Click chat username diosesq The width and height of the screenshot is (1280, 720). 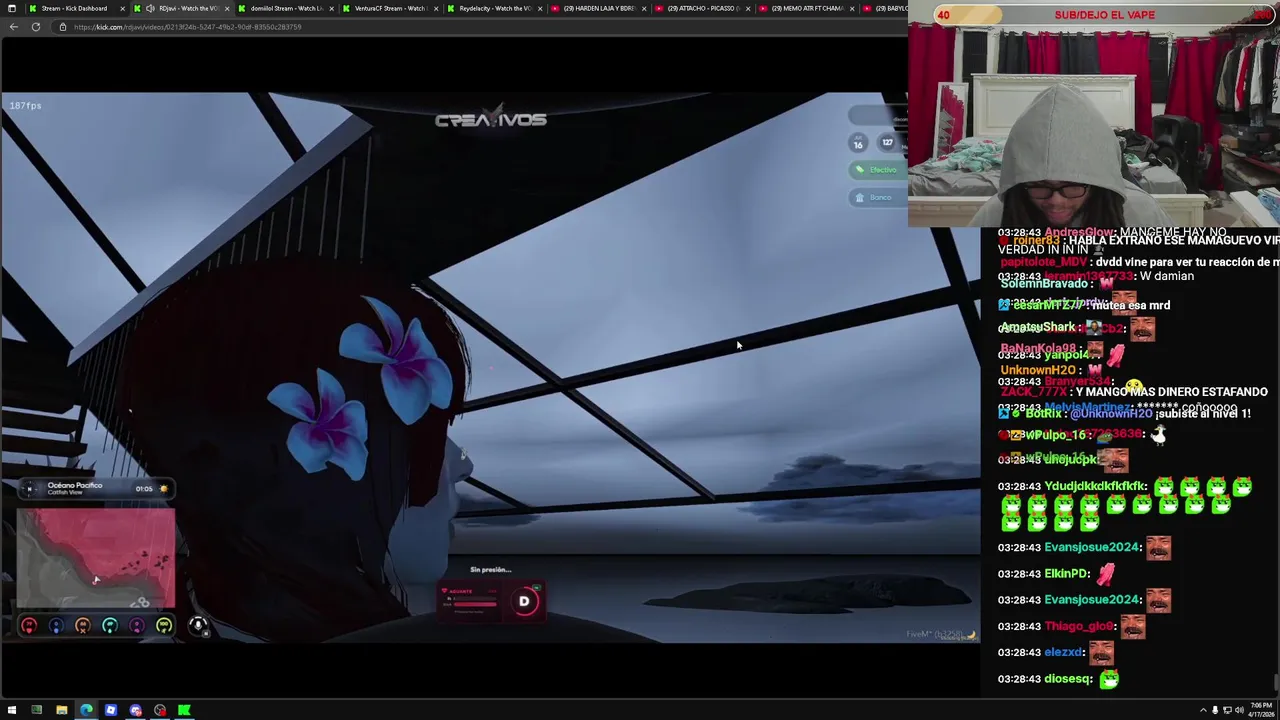click(1066, 679)
